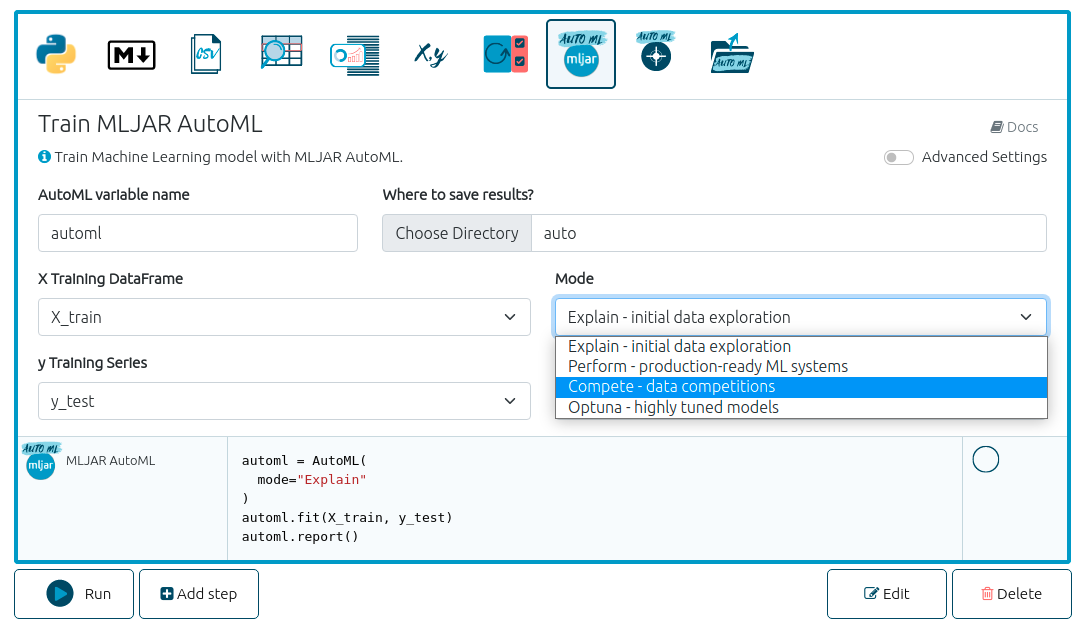The image size is (1084, 631).
Task: Click the 'Where to save results?' label
Action: (458, 195)
